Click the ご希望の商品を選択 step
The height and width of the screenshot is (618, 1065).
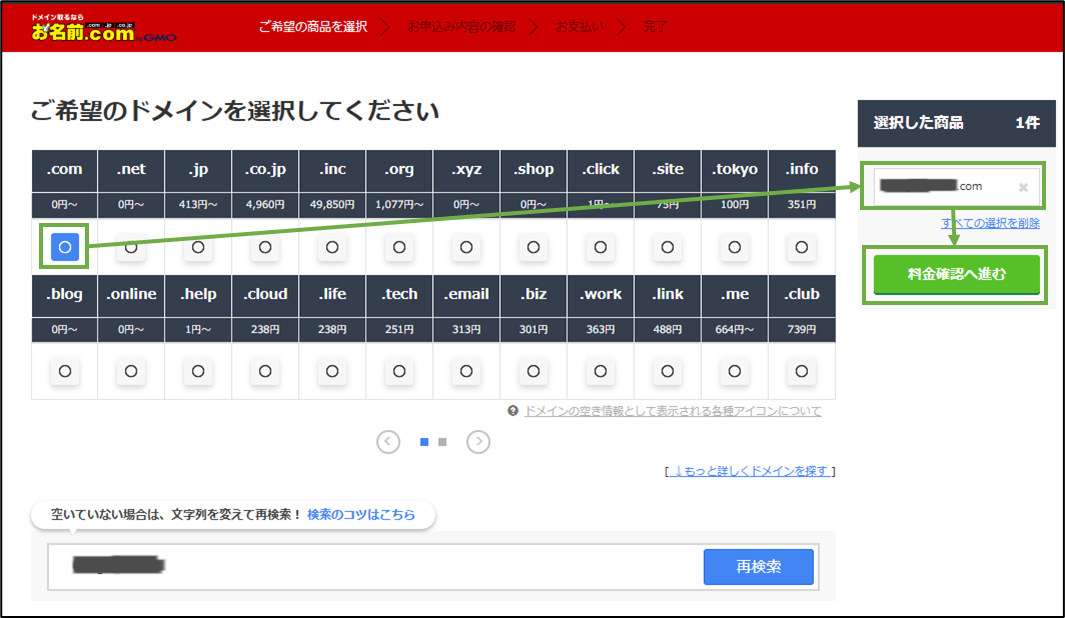coord(313,26)
